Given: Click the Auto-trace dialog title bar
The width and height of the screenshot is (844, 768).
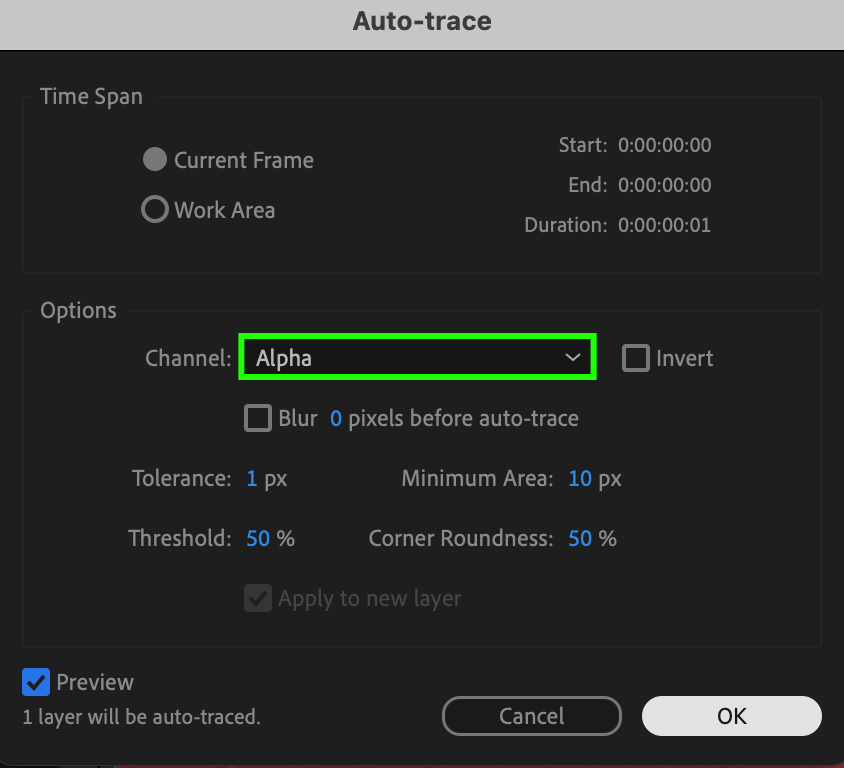Looking at the screenshot, I should (422, 21).
